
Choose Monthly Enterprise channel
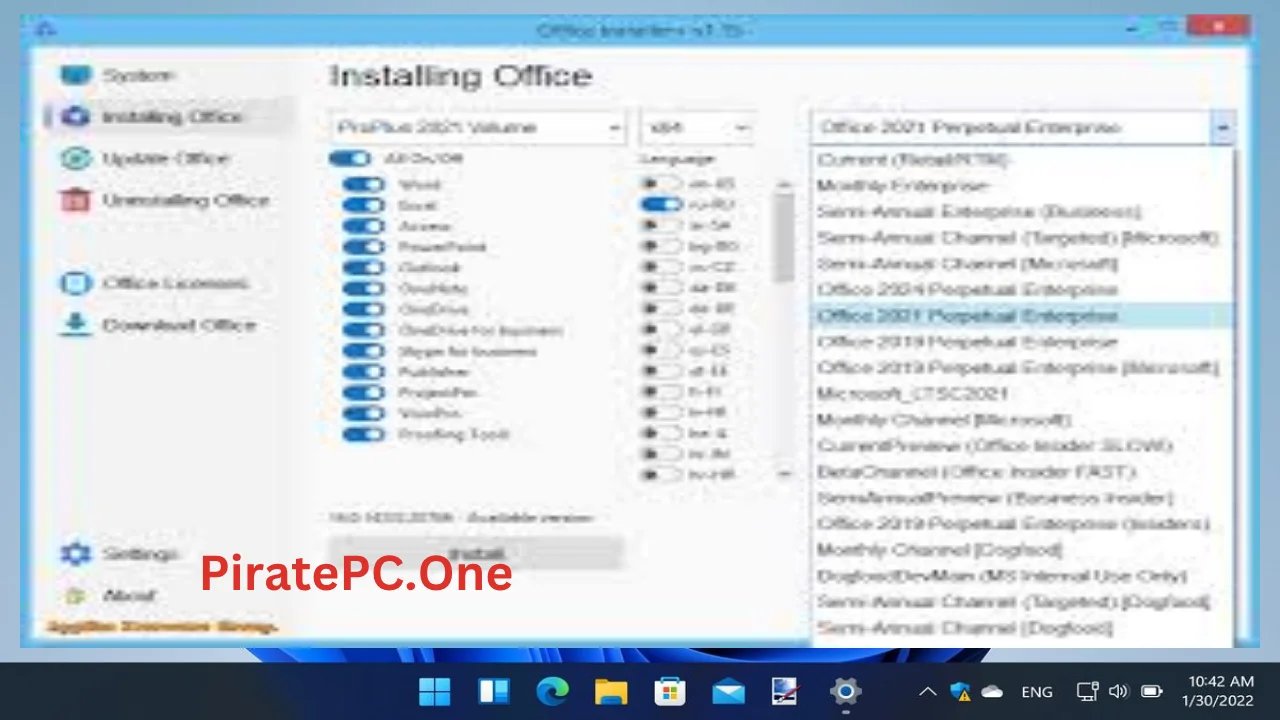click(x=1021, y=186)
